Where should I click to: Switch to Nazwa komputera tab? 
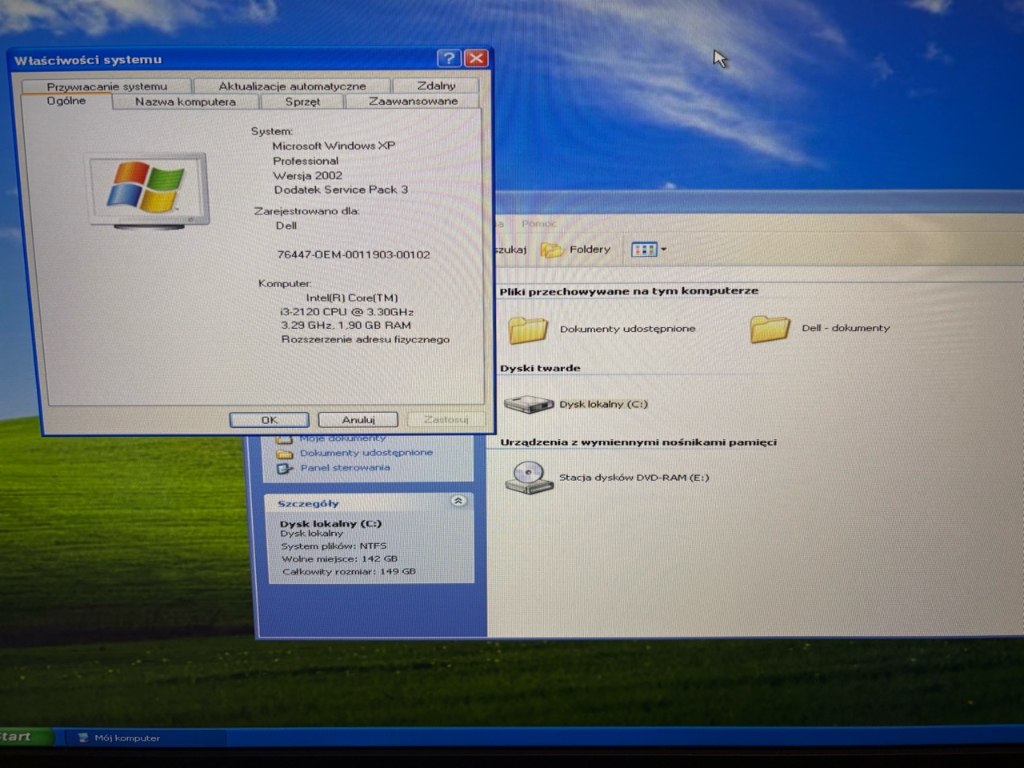tap(185, 101)
